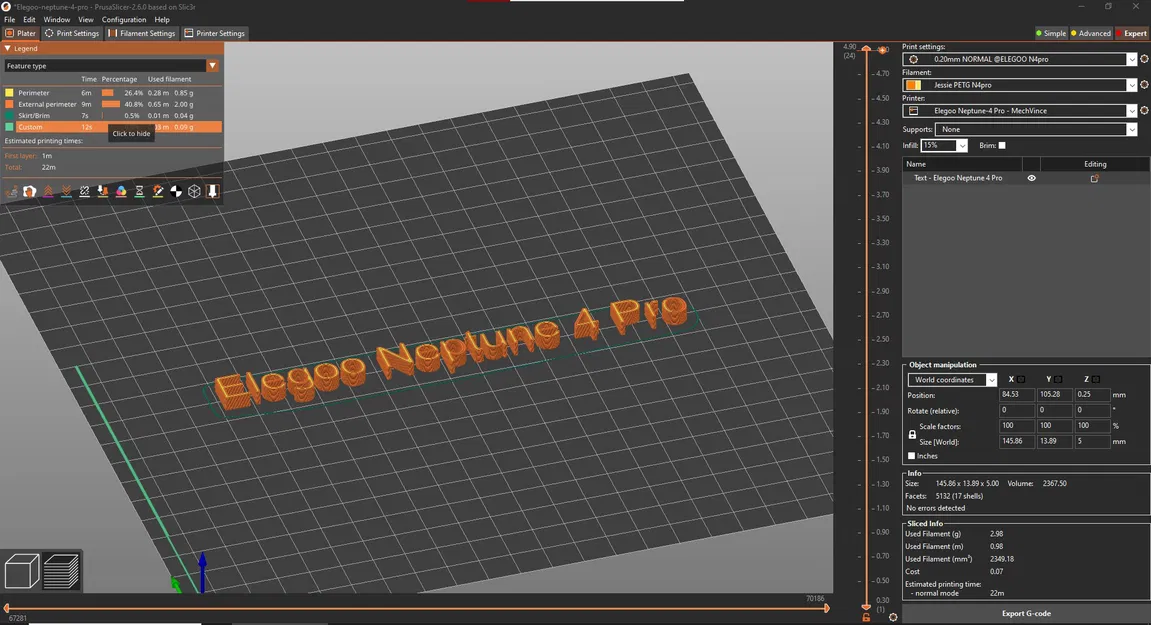The width and height of the screenshot is (1151, 625).
Task: Toggle the retractions double-down-arrow icon
Action: [x=66, y=191]
